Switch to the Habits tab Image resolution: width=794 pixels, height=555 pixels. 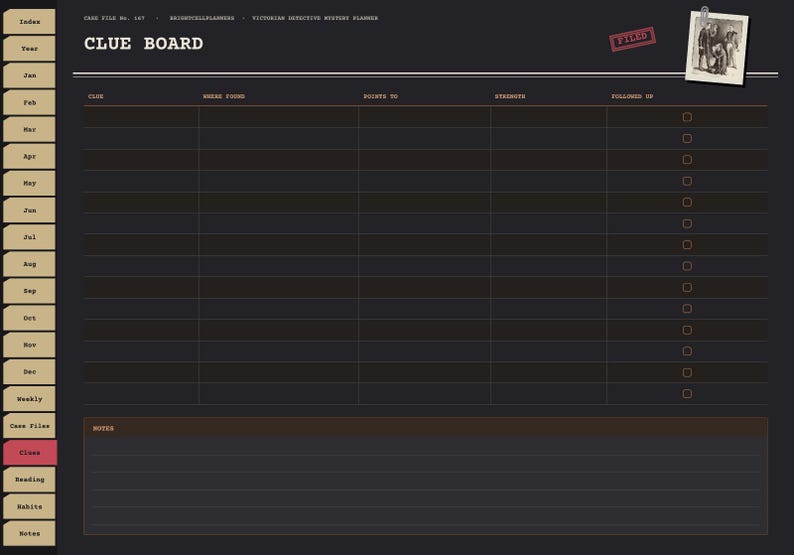tap(29, 506)
